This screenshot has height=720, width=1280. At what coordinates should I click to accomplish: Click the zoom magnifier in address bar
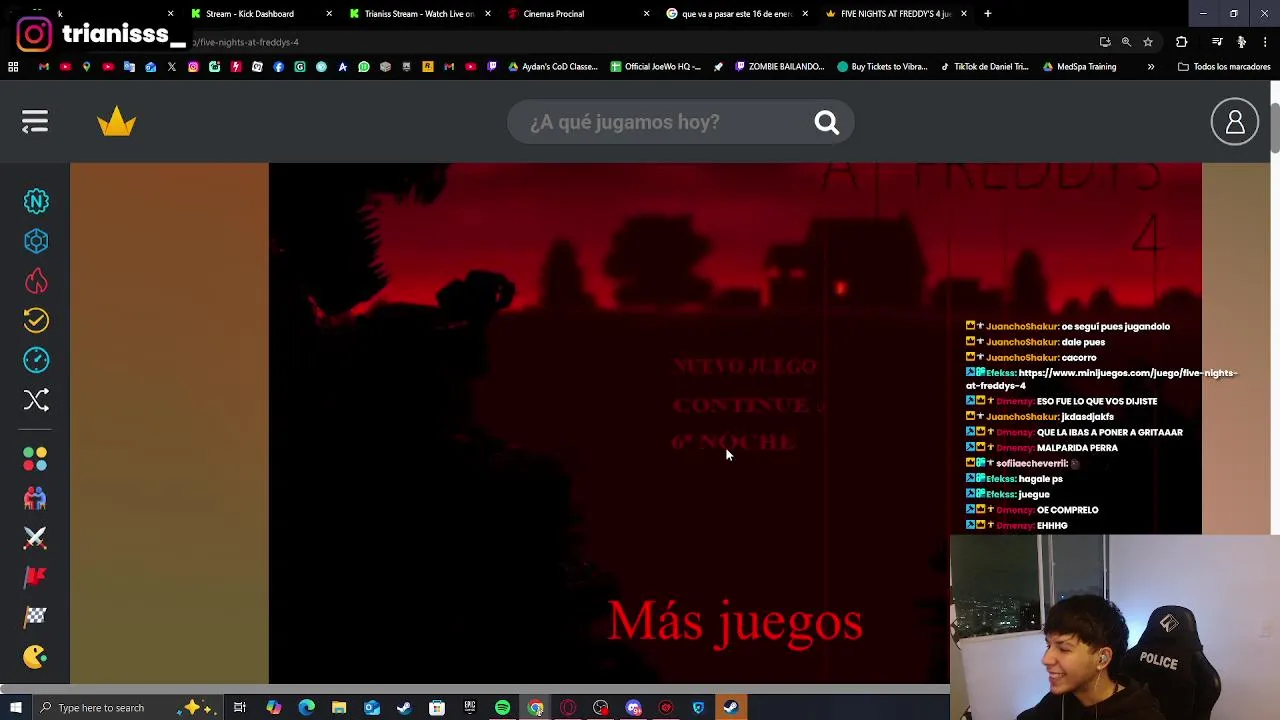[x=1126, y=42]
